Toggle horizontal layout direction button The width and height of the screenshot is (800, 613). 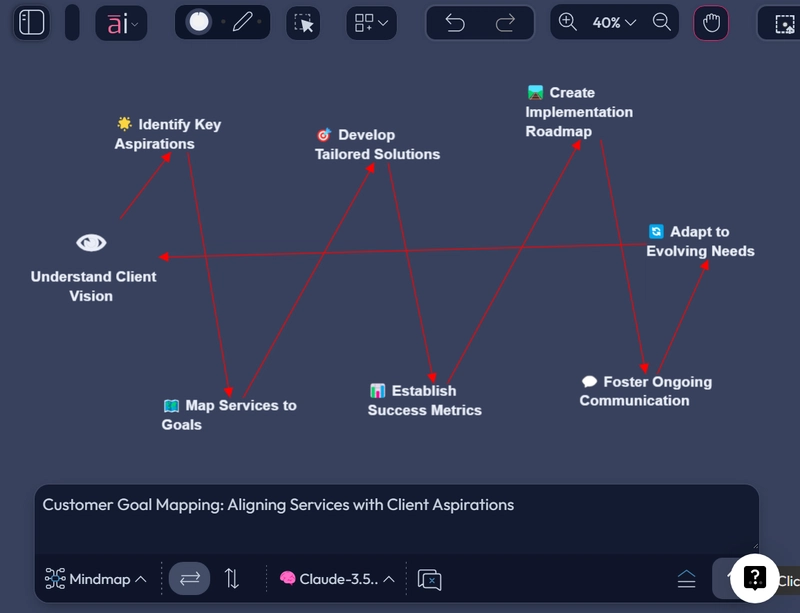189,578
